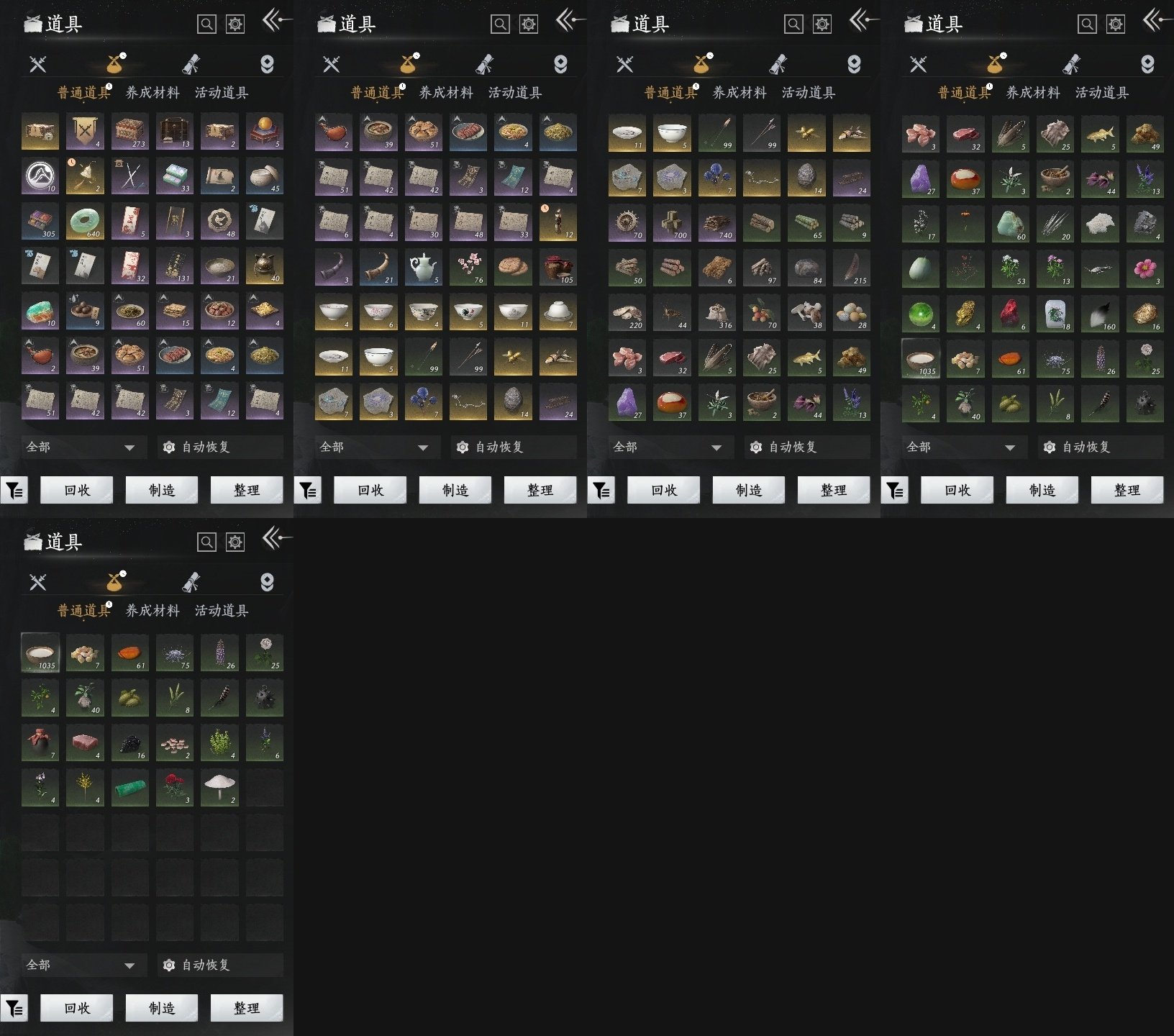
Task: Select the green jade ring with count 640
Action: [x=86, y=222]
